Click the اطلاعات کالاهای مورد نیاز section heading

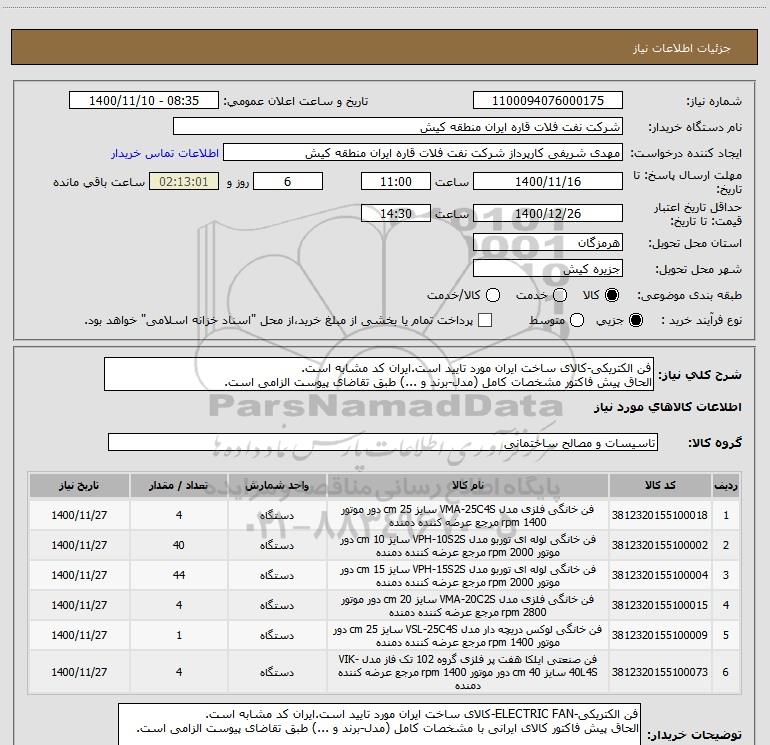(x=668, y=407)
